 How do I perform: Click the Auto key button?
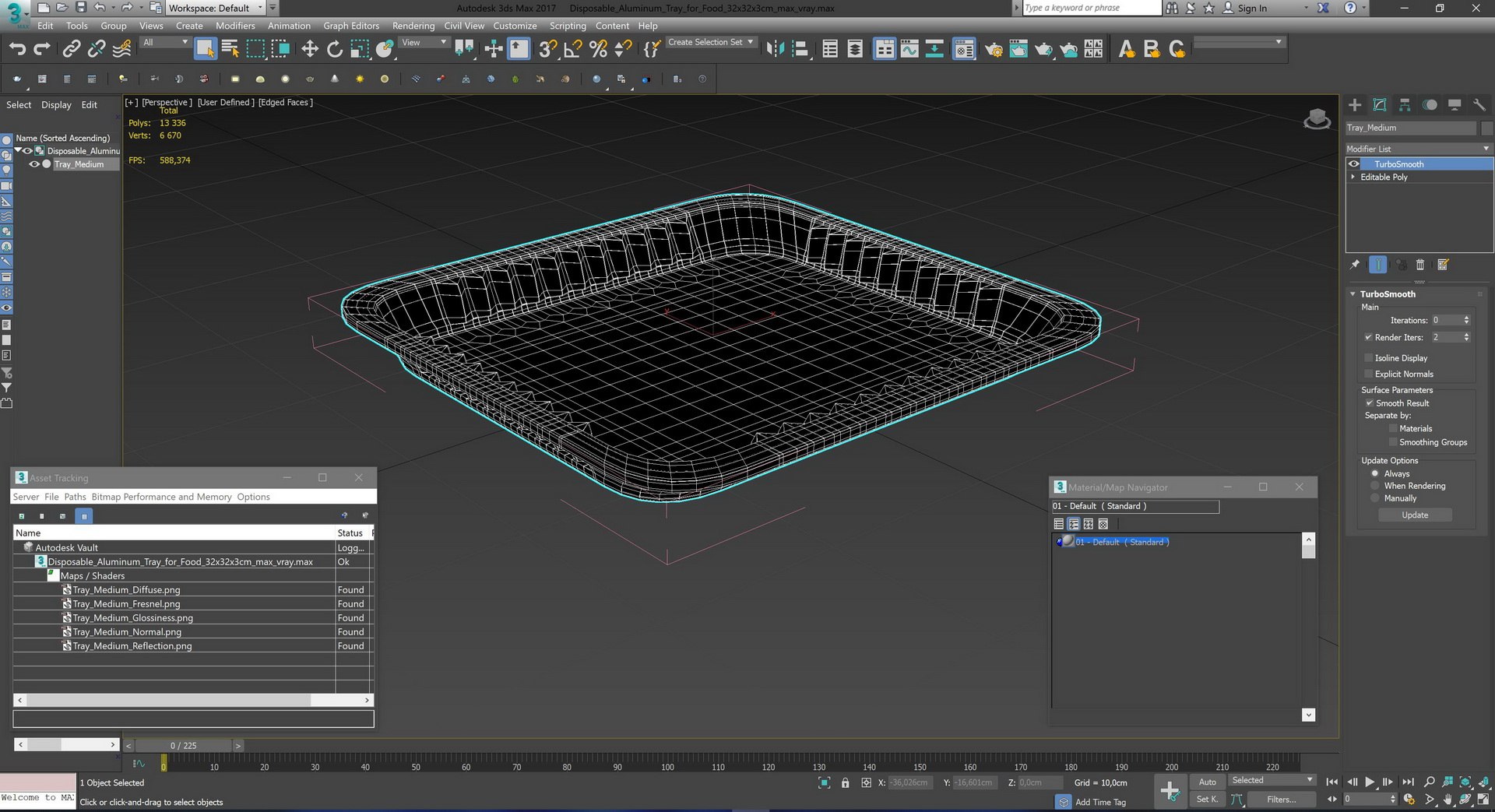(1207, 782)
